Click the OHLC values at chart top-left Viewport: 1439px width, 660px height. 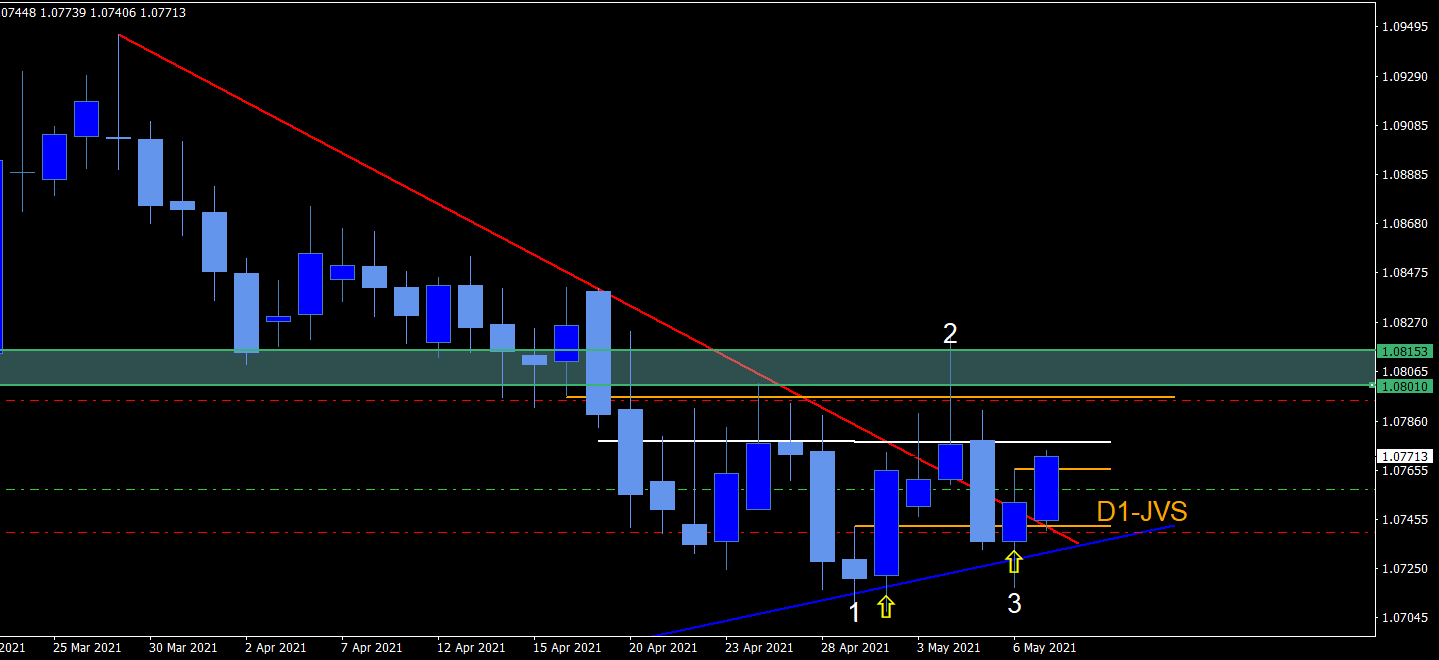pyautogui.click(x=92, y=13)
